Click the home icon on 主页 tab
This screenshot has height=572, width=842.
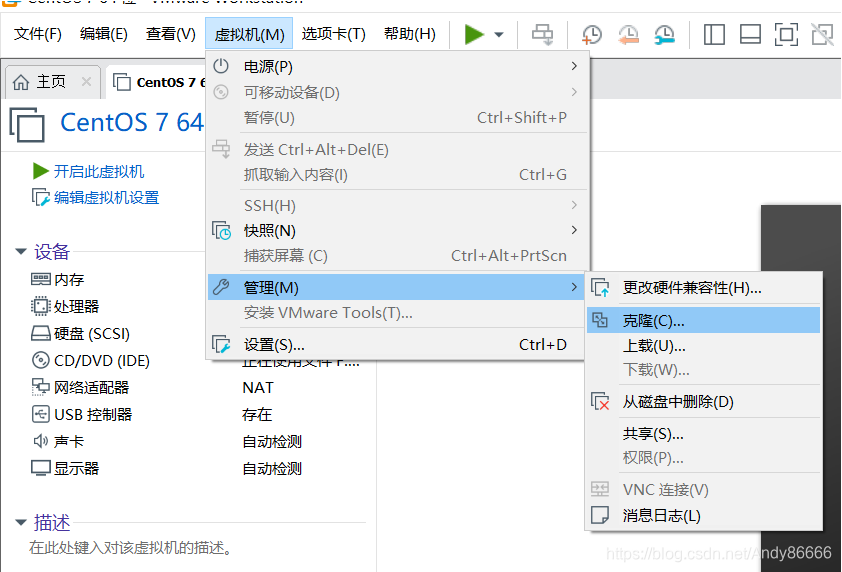pos(21,82)
